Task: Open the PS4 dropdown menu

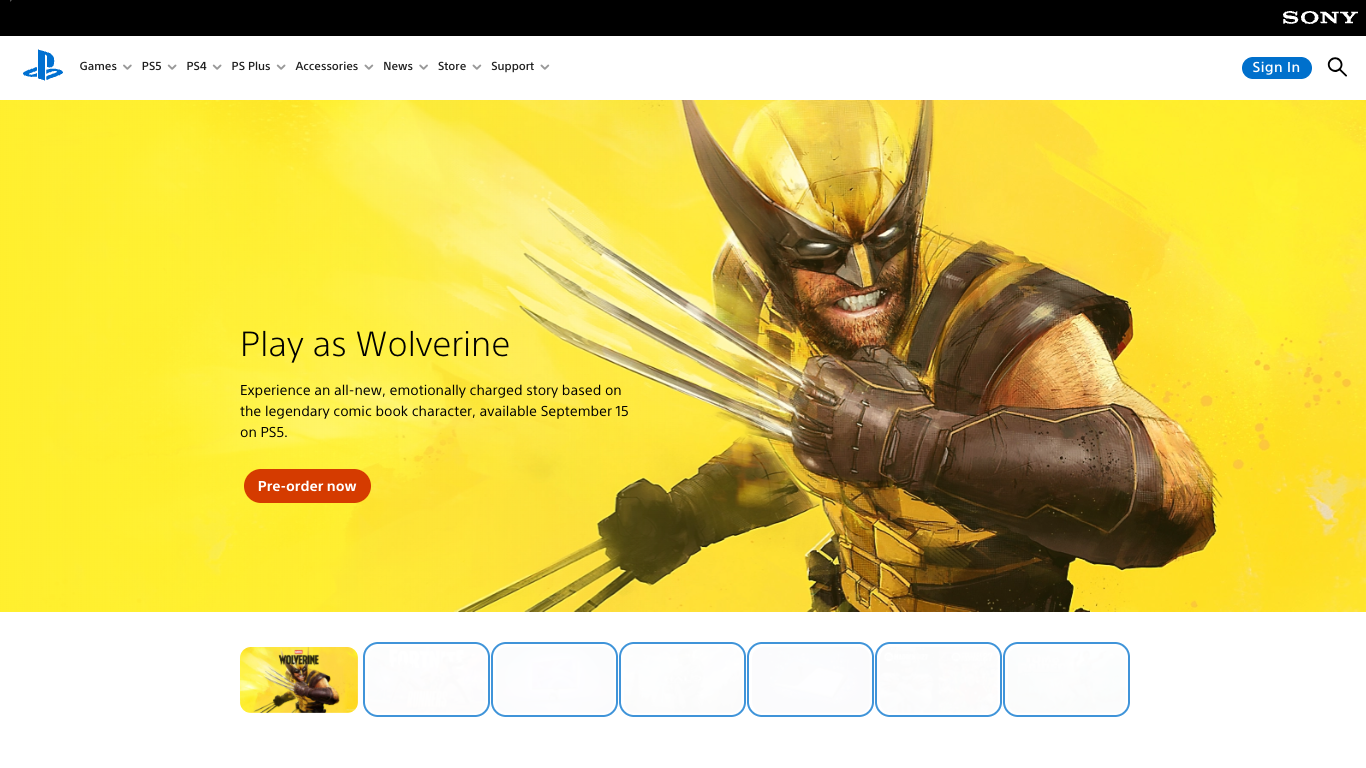Action: click(x=204, y=66)
